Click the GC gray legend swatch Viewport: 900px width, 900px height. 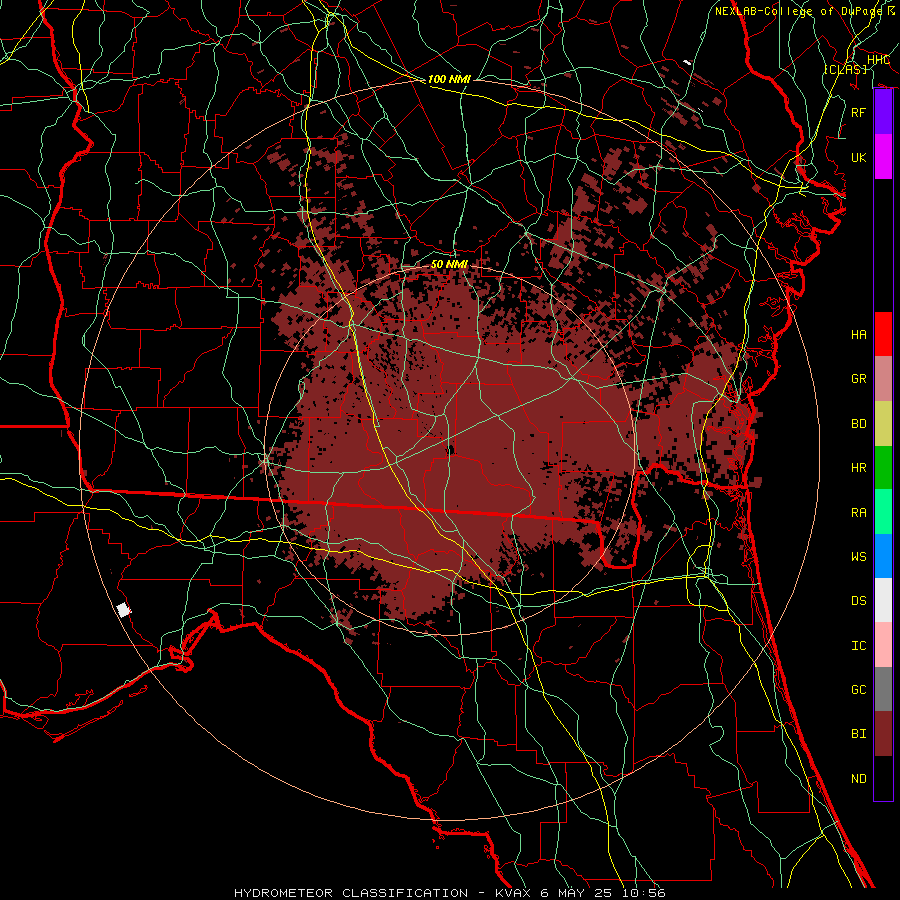883,689
